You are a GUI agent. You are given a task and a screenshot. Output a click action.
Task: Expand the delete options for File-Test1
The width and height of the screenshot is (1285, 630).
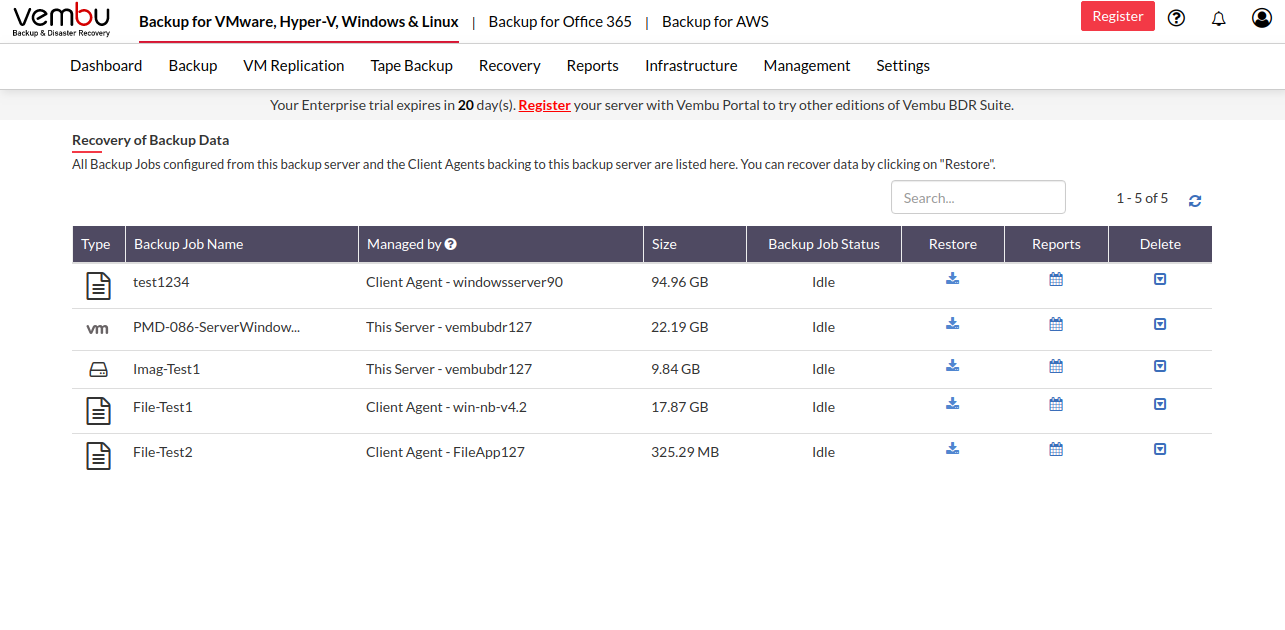tap(1160, 404)
